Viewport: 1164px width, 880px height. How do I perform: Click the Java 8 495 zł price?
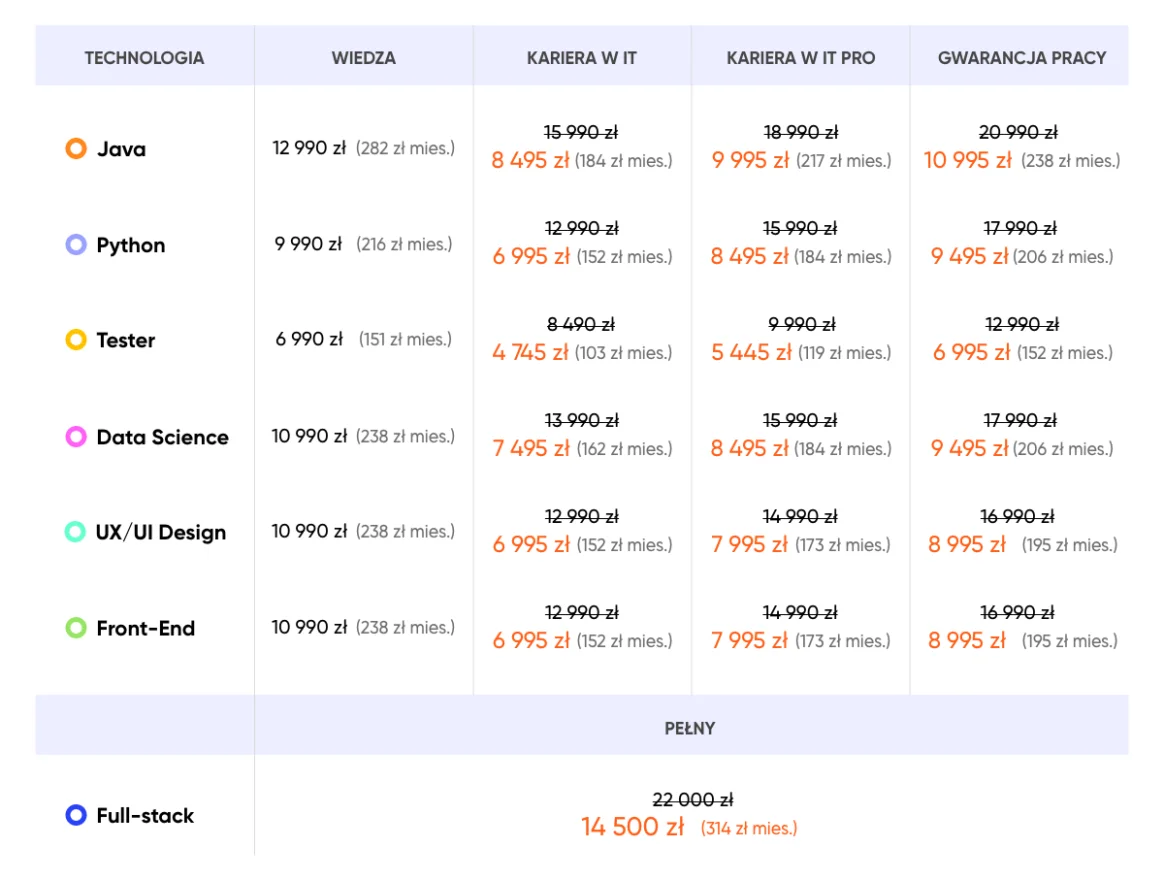(x=530, y=160)
